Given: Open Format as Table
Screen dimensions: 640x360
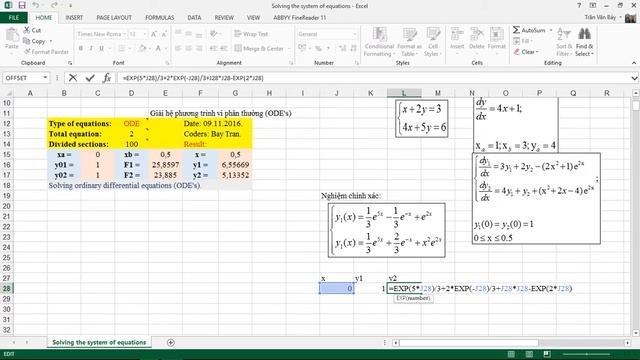Looking at the screenshot, I should point(409,42).
